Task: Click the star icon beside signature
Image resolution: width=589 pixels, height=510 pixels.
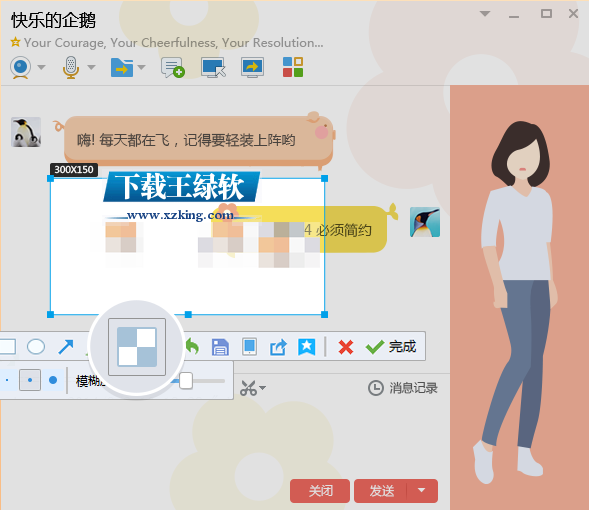Action: click(x=15, y=42)
